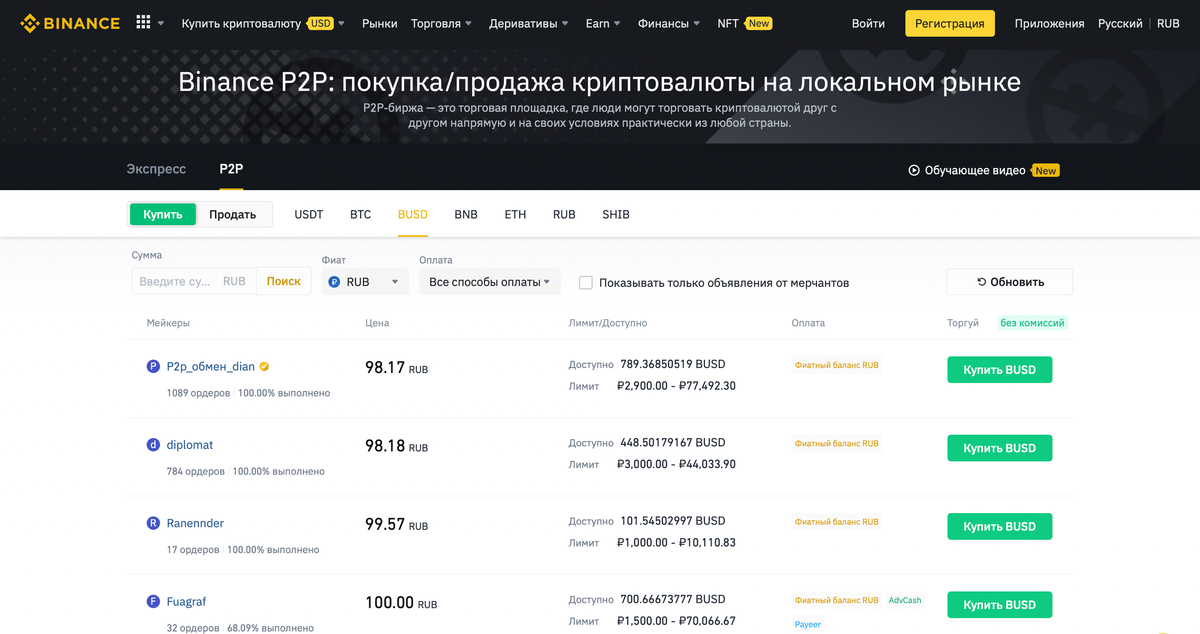Open Все способы оплаты dropdown

coord(490,282)
